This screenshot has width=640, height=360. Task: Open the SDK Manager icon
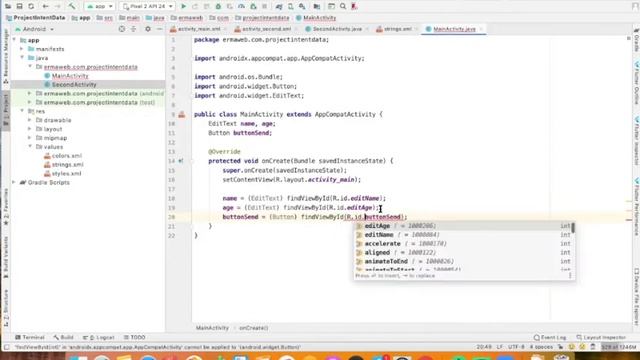pos(302,6)
